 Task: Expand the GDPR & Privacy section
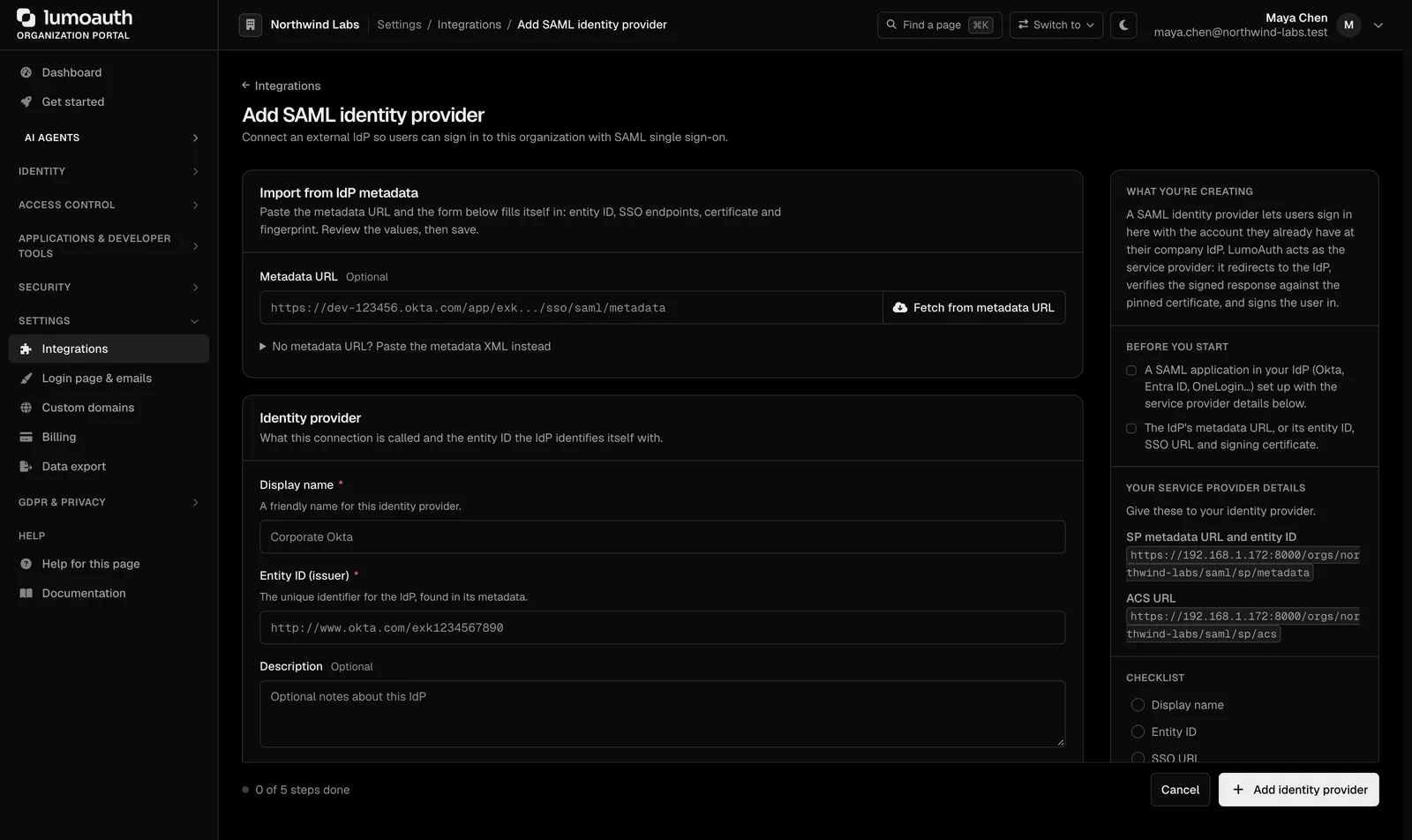(109, 502)
